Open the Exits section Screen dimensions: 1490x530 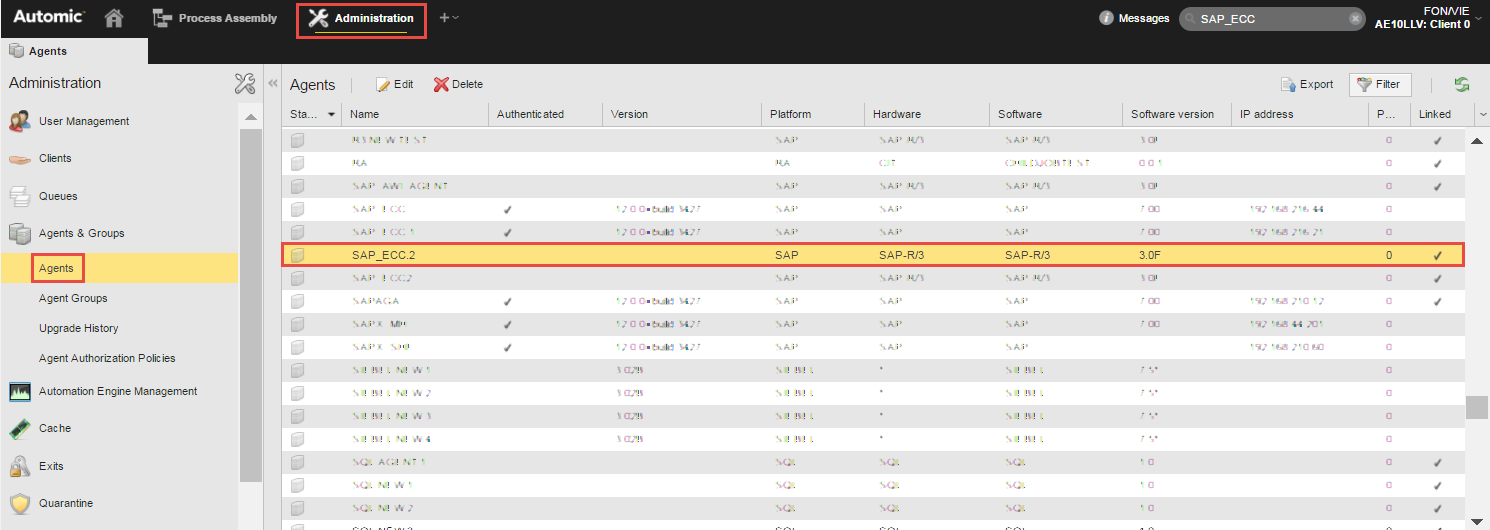51,466
